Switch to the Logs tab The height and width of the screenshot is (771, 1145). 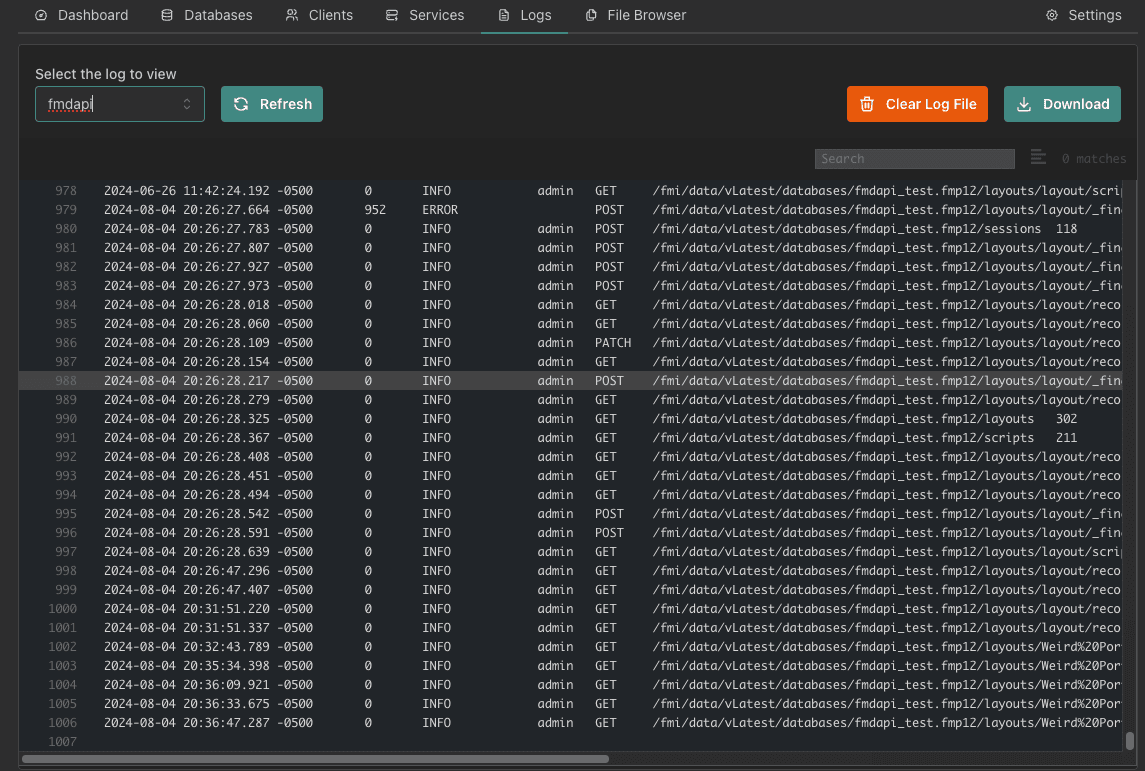(524, 15)
